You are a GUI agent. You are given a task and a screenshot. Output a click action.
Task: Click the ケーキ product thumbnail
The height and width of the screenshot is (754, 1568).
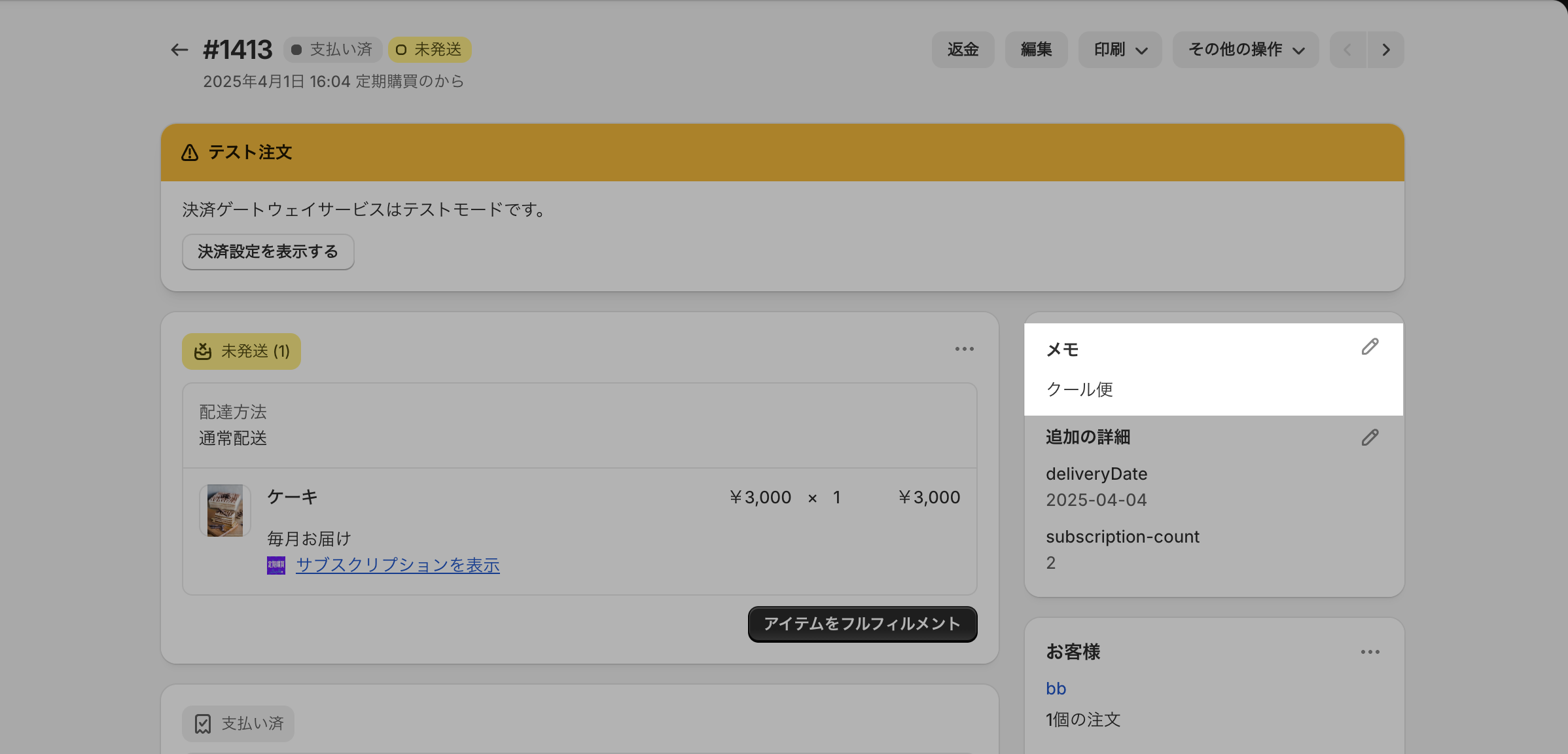click(x=225, y=511)
